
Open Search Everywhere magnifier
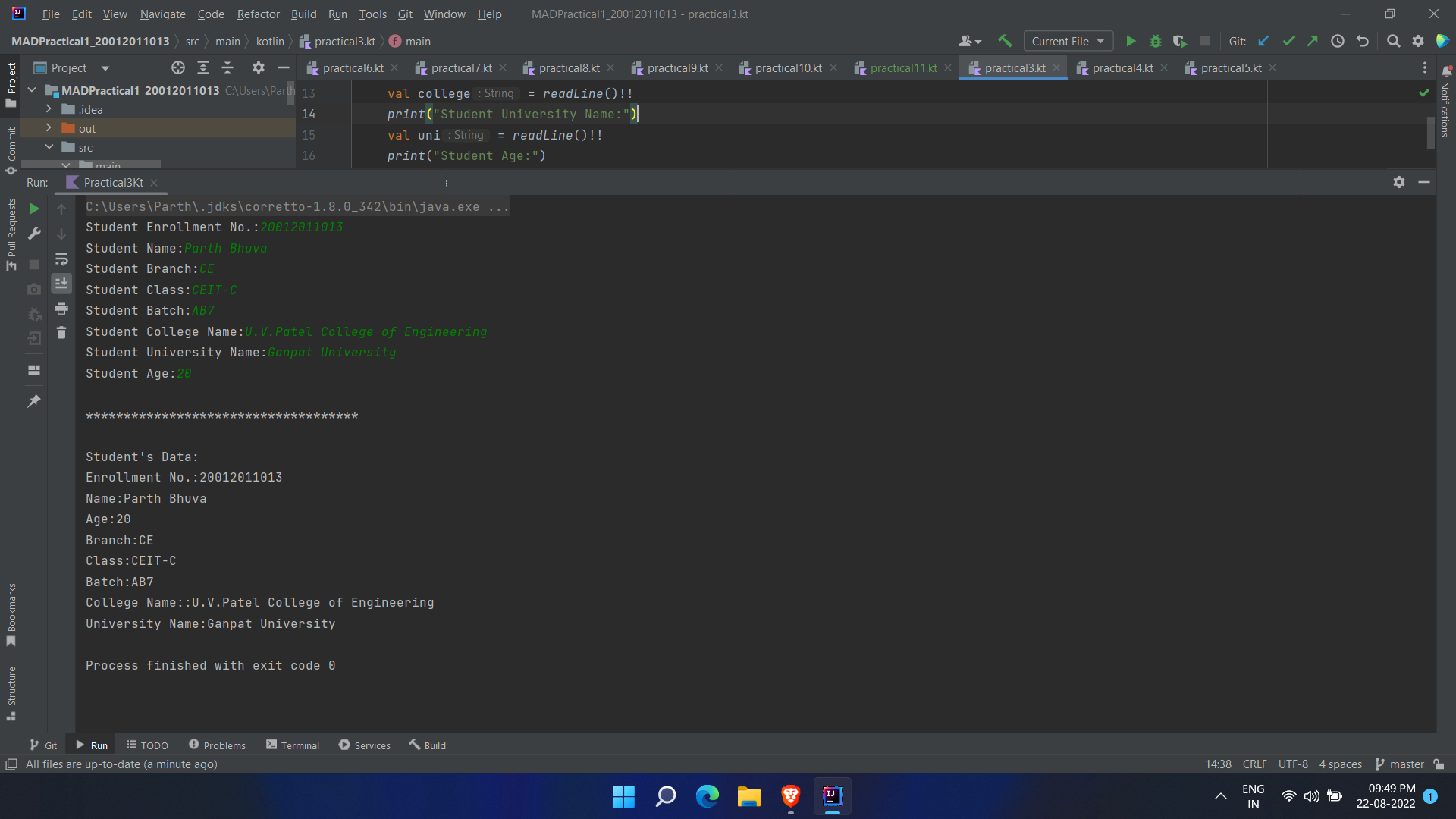pos(1393,41)
